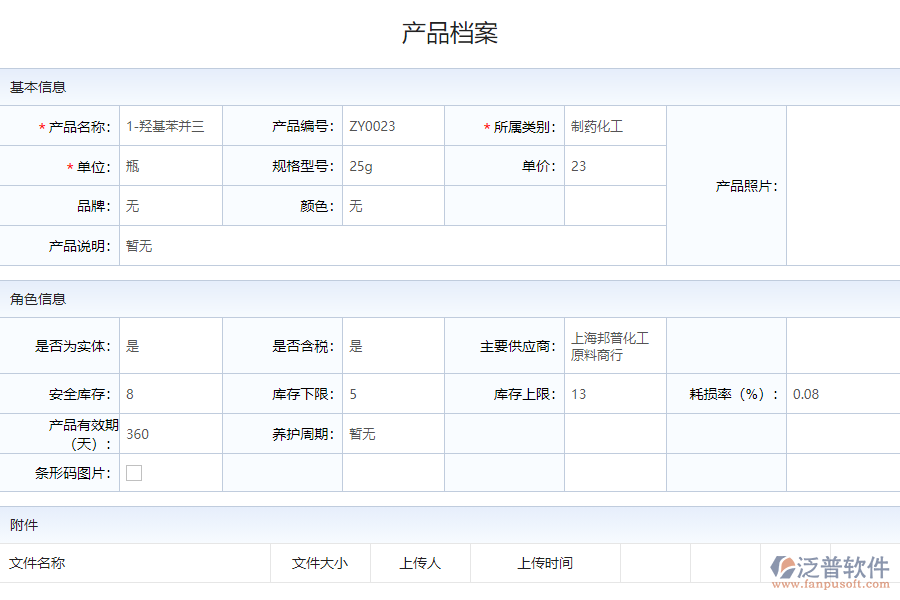Click the 上传时间 column header

point(545,563)
